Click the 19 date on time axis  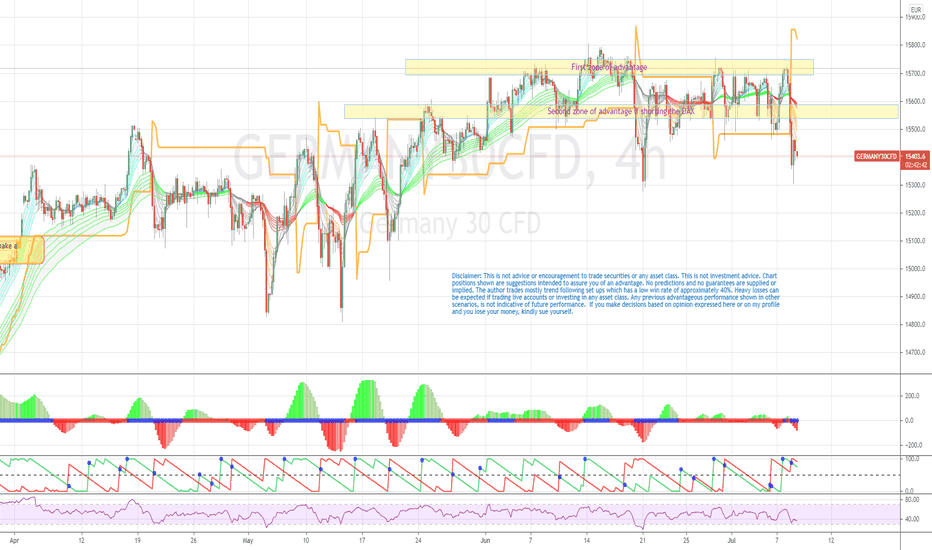137,540
